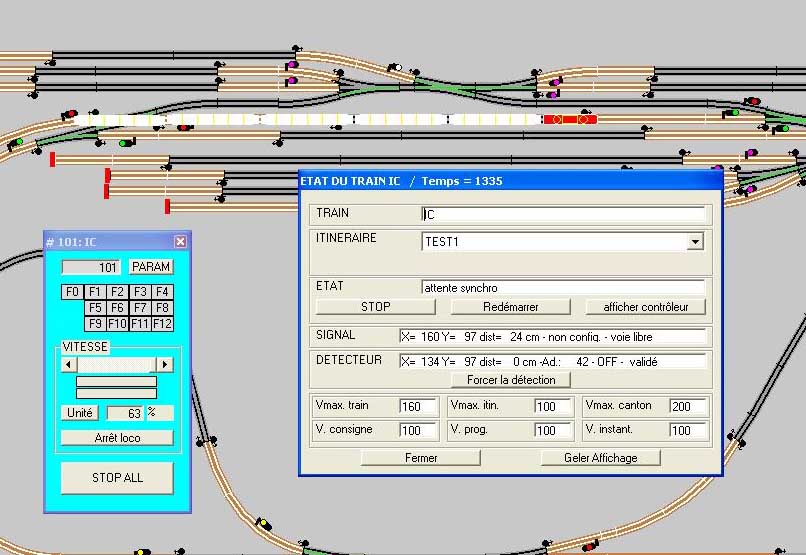The image size is (806, 555).
Task: Toggle function F0 on loco controller
Action: [x=72, y=292]
